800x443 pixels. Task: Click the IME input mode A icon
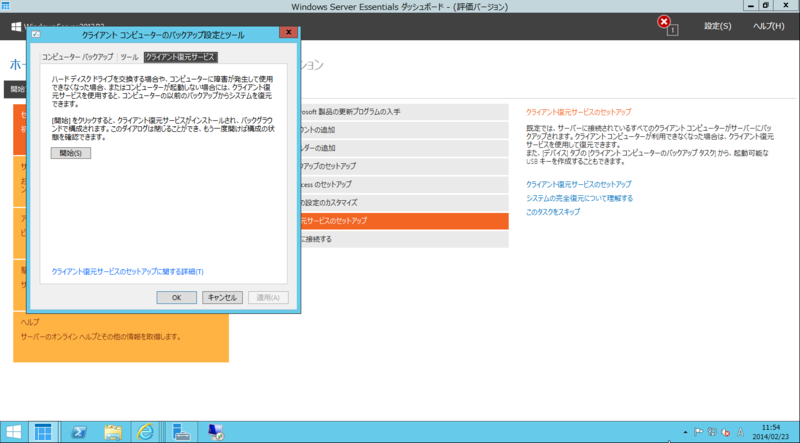pos(740,432)
